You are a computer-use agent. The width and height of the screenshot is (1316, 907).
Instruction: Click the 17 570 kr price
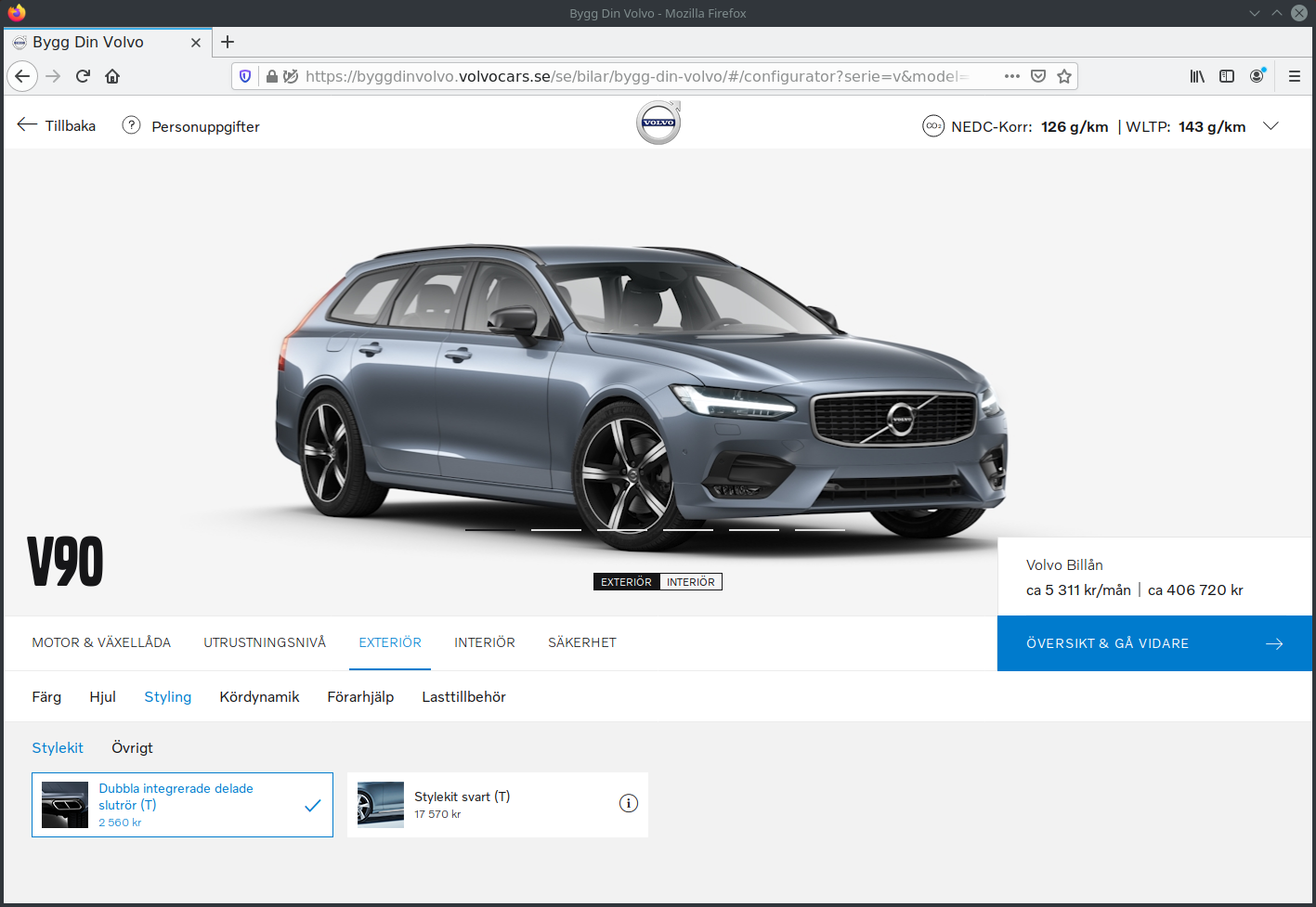[x=437, y=814]
